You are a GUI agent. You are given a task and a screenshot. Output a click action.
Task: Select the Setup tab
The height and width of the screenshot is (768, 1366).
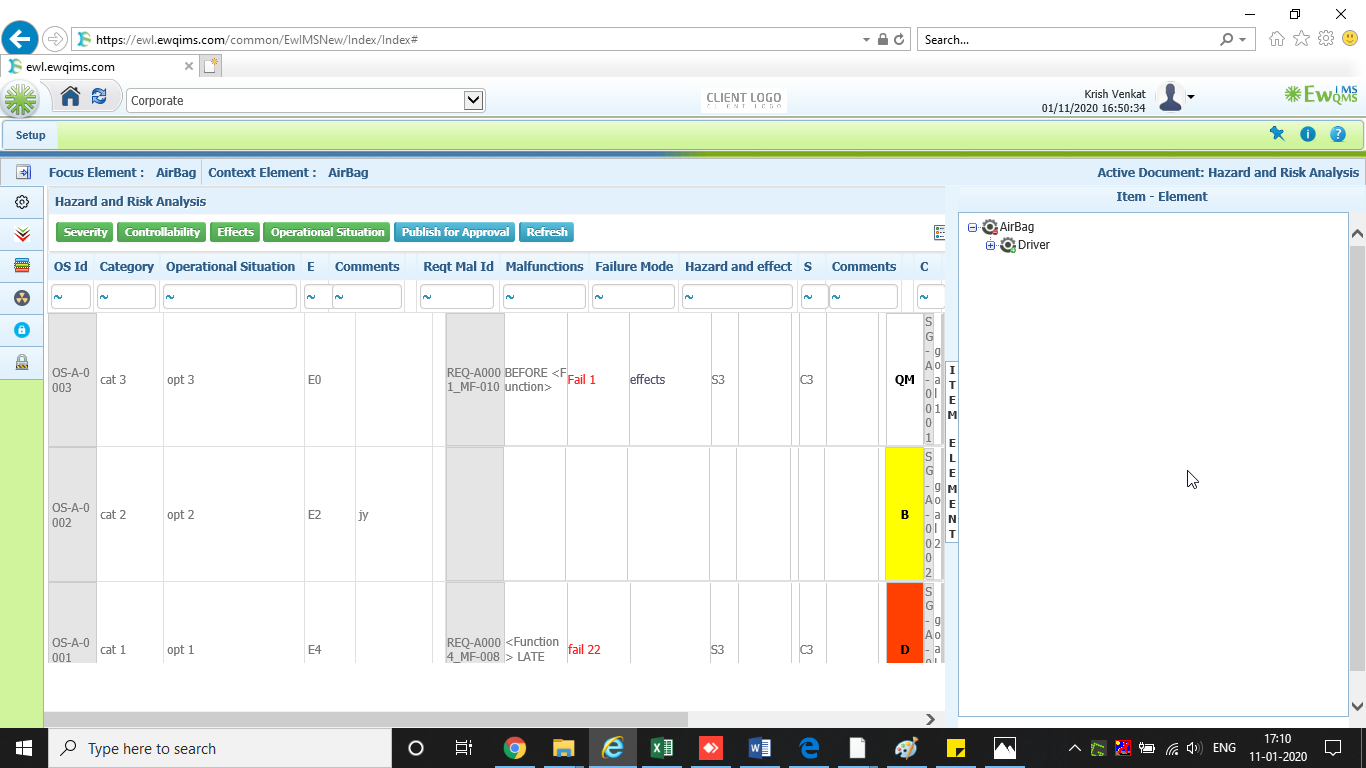[x=30, y=135]
